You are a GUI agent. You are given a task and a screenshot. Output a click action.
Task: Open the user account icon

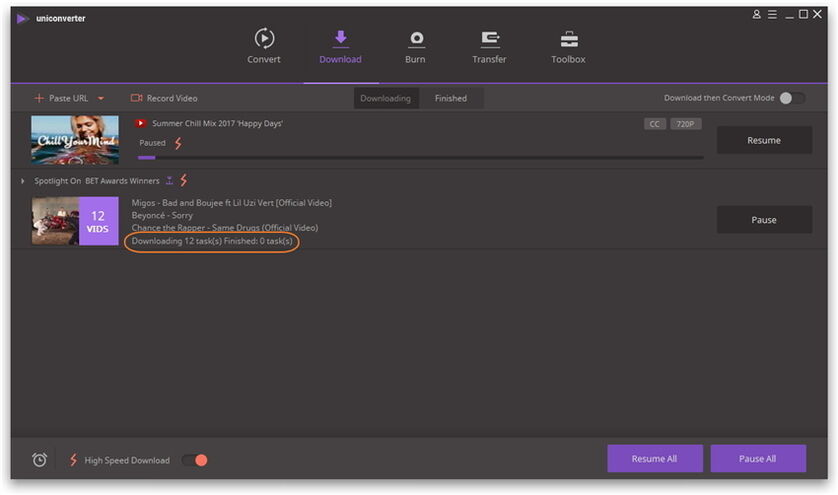[756, 14]
